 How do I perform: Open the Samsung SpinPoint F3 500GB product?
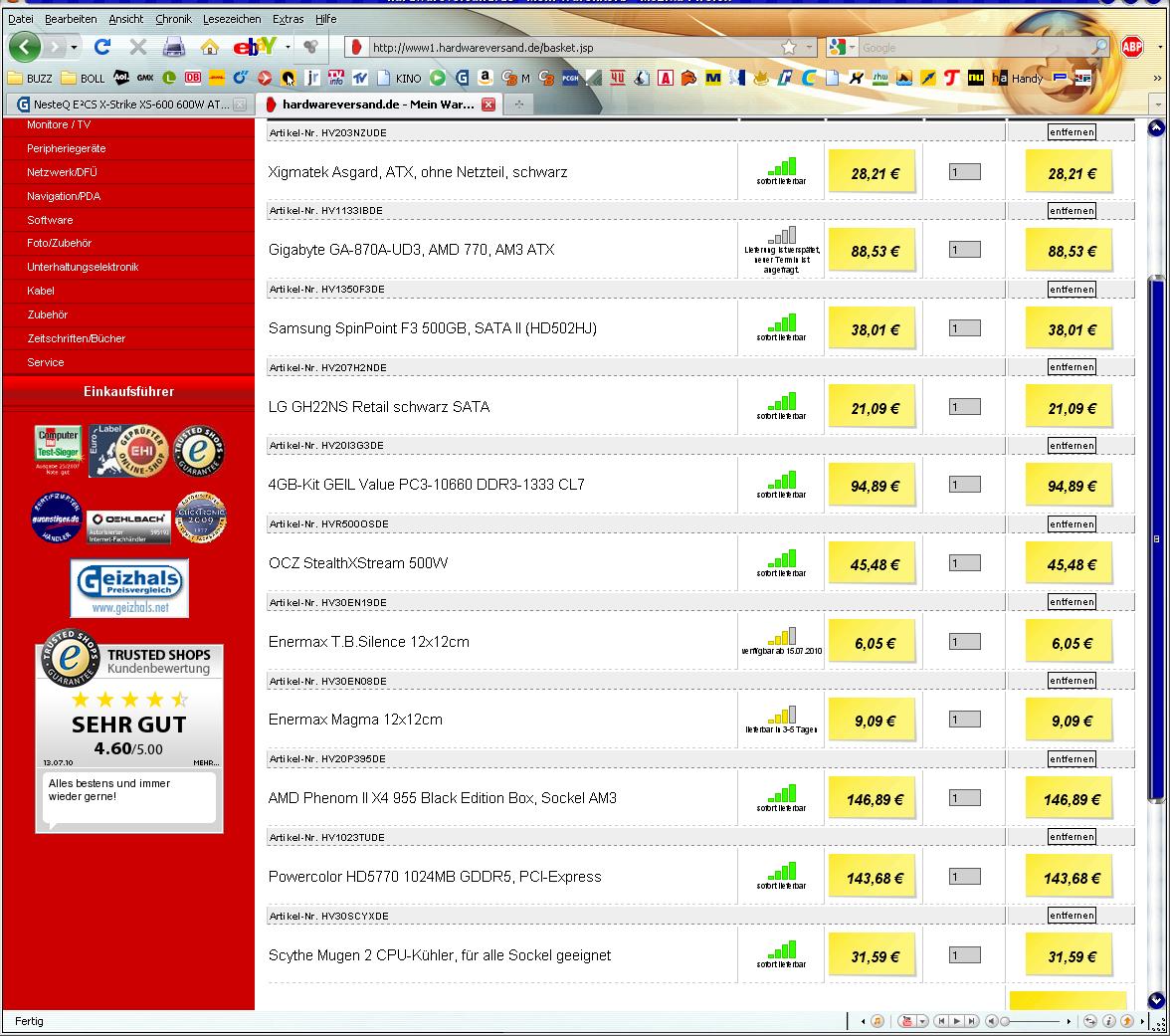pos(432,327)
